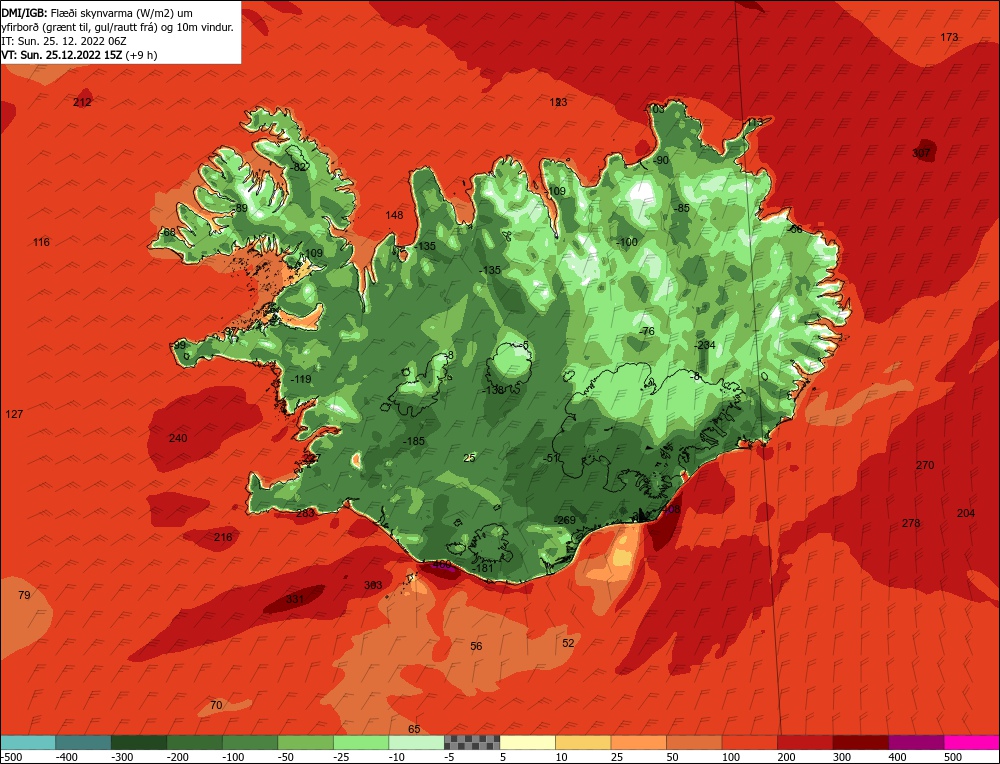The image size is (1000, 764).
Task: Click the red legend swatch between 200 and 300
Action: click(805, 742)
